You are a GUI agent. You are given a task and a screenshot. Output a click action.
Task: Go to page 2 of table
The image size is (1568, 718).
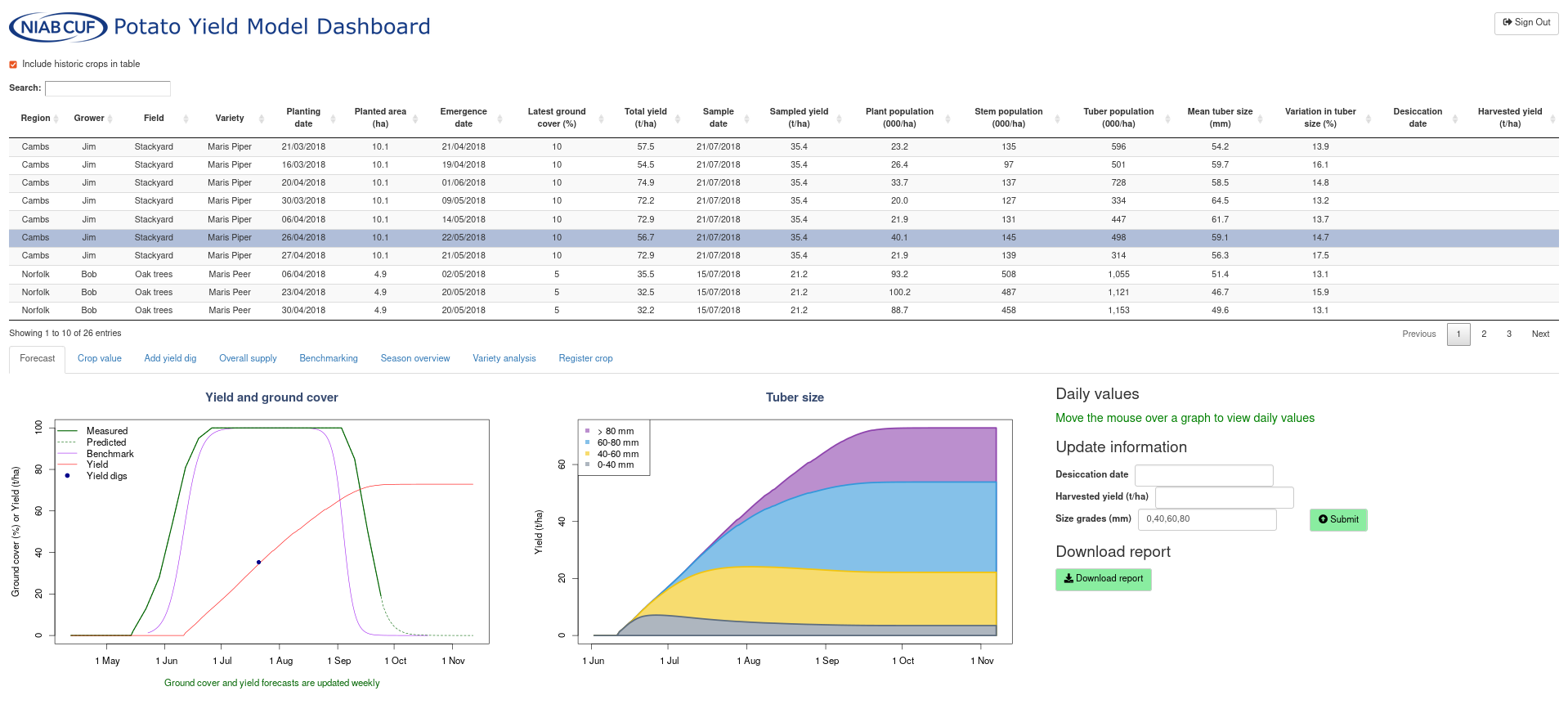(x=1484, y=334)
